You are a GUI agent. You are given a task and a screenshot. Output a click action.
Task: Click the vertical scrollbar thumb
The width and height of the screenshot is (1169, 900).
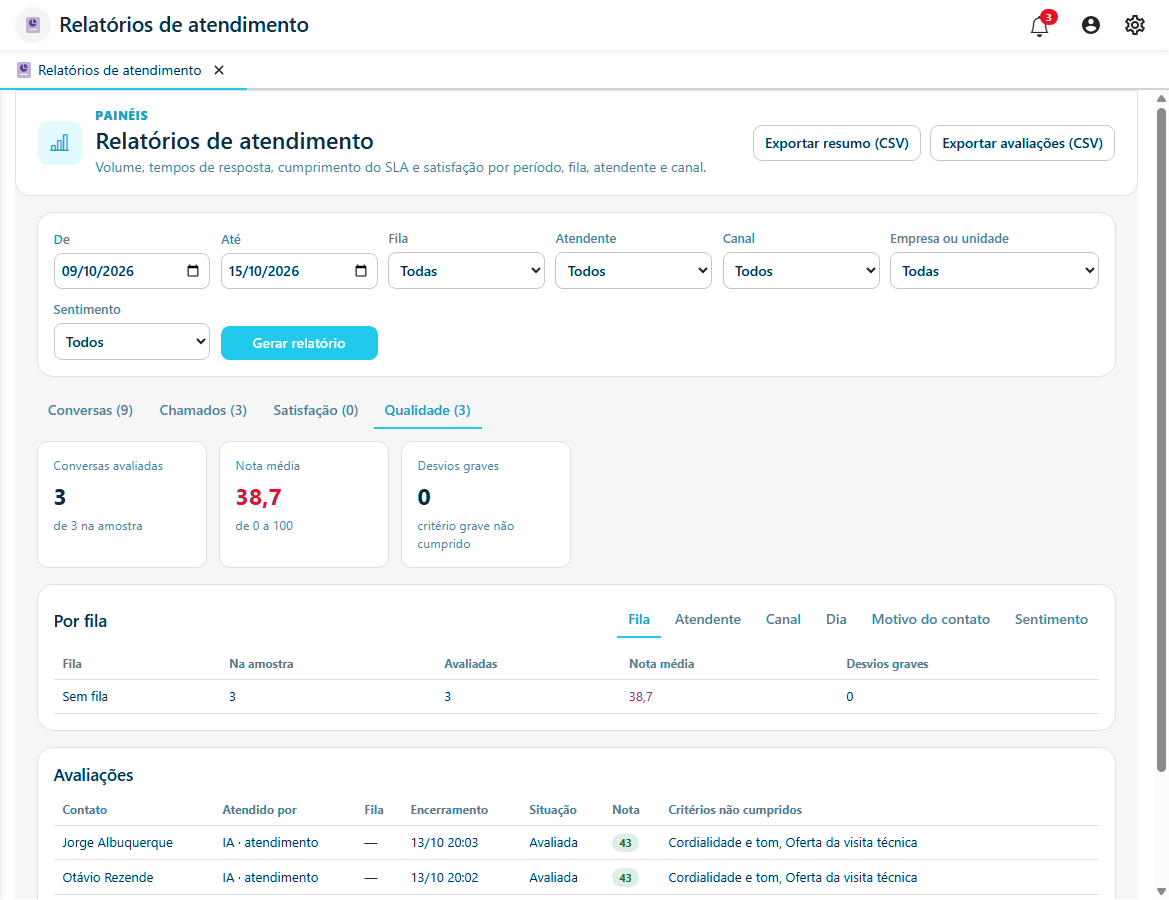(1161, 440)
